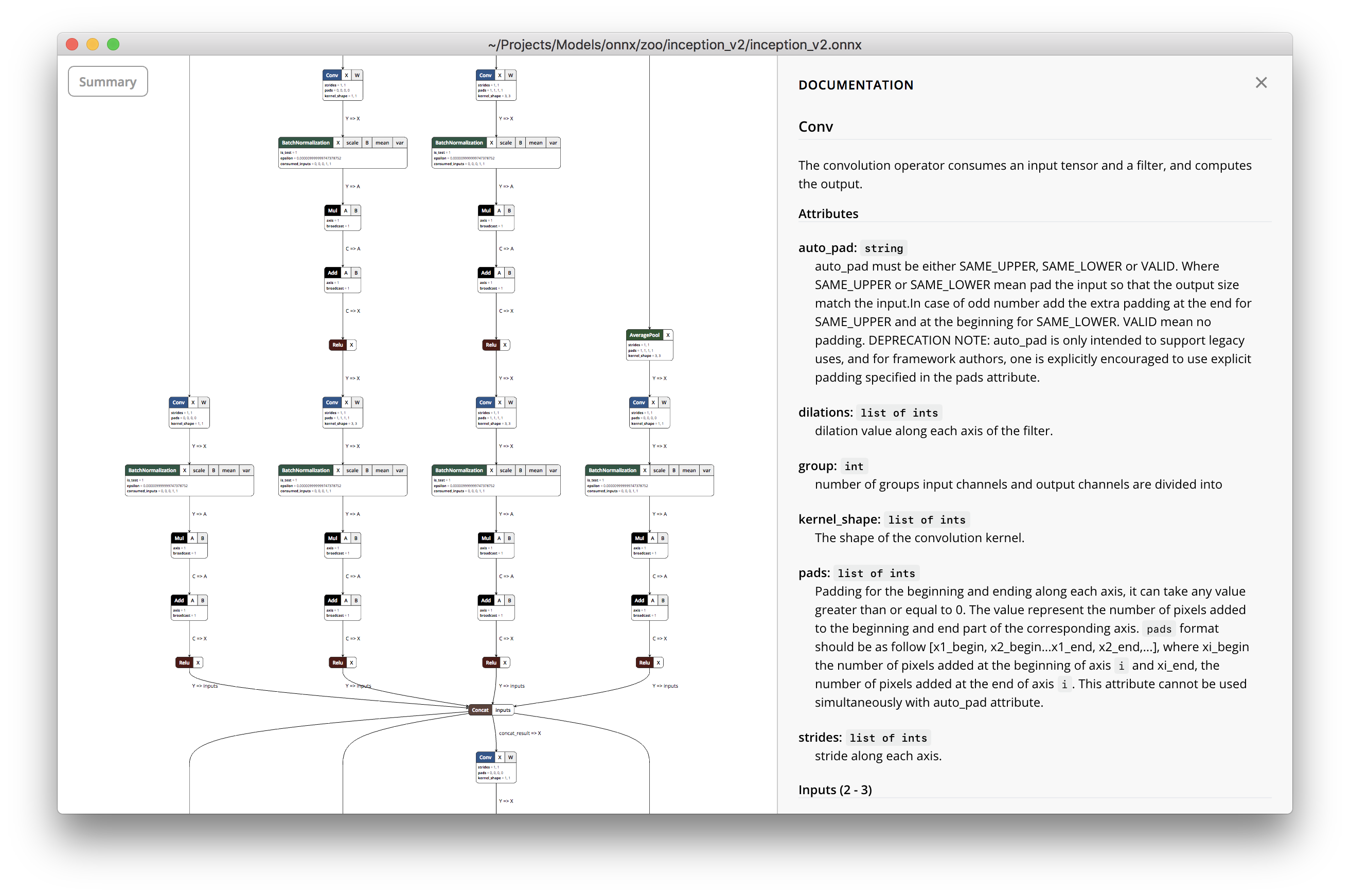Click the Summary button
Image resolution: width=1350 pixels, height=896 pixels.
coord(108,82)
